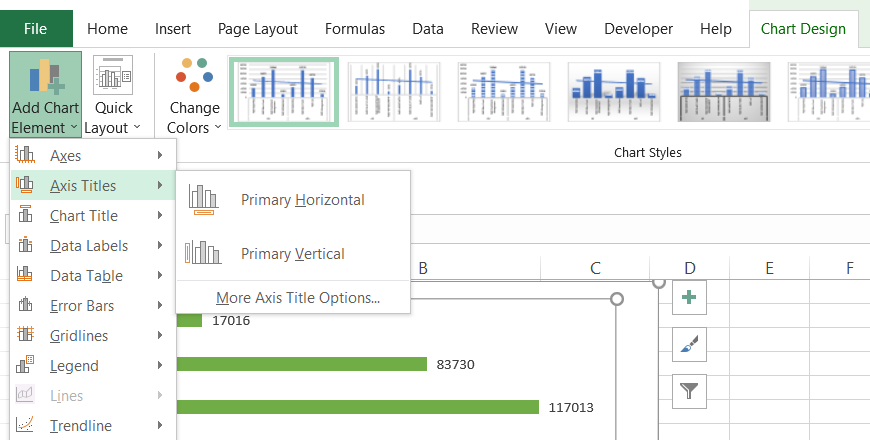Switch to the Page Layout tab
The height and width of the screenshot is (440, 870).
(257, 29)
